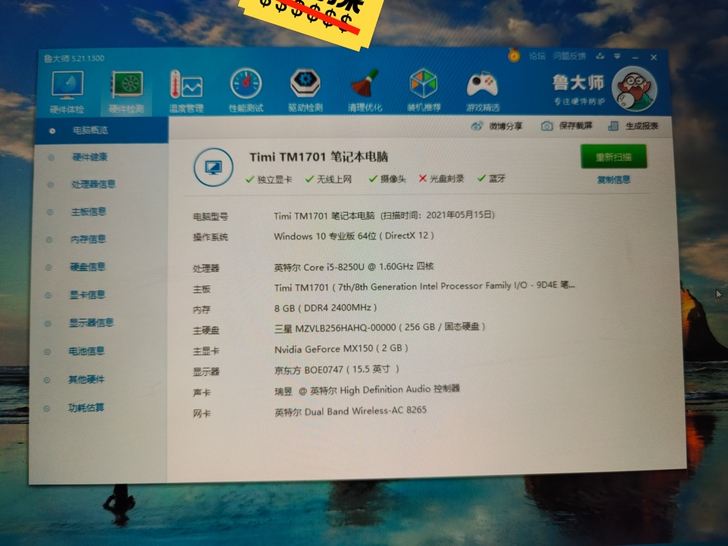
Task: Open 功耗估算 power estimation
Action: click(x=86, y=408)
